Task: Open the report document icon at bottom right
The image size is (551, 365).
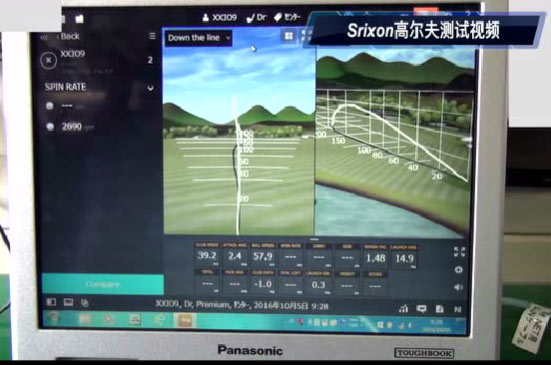Action: [439, 309]
